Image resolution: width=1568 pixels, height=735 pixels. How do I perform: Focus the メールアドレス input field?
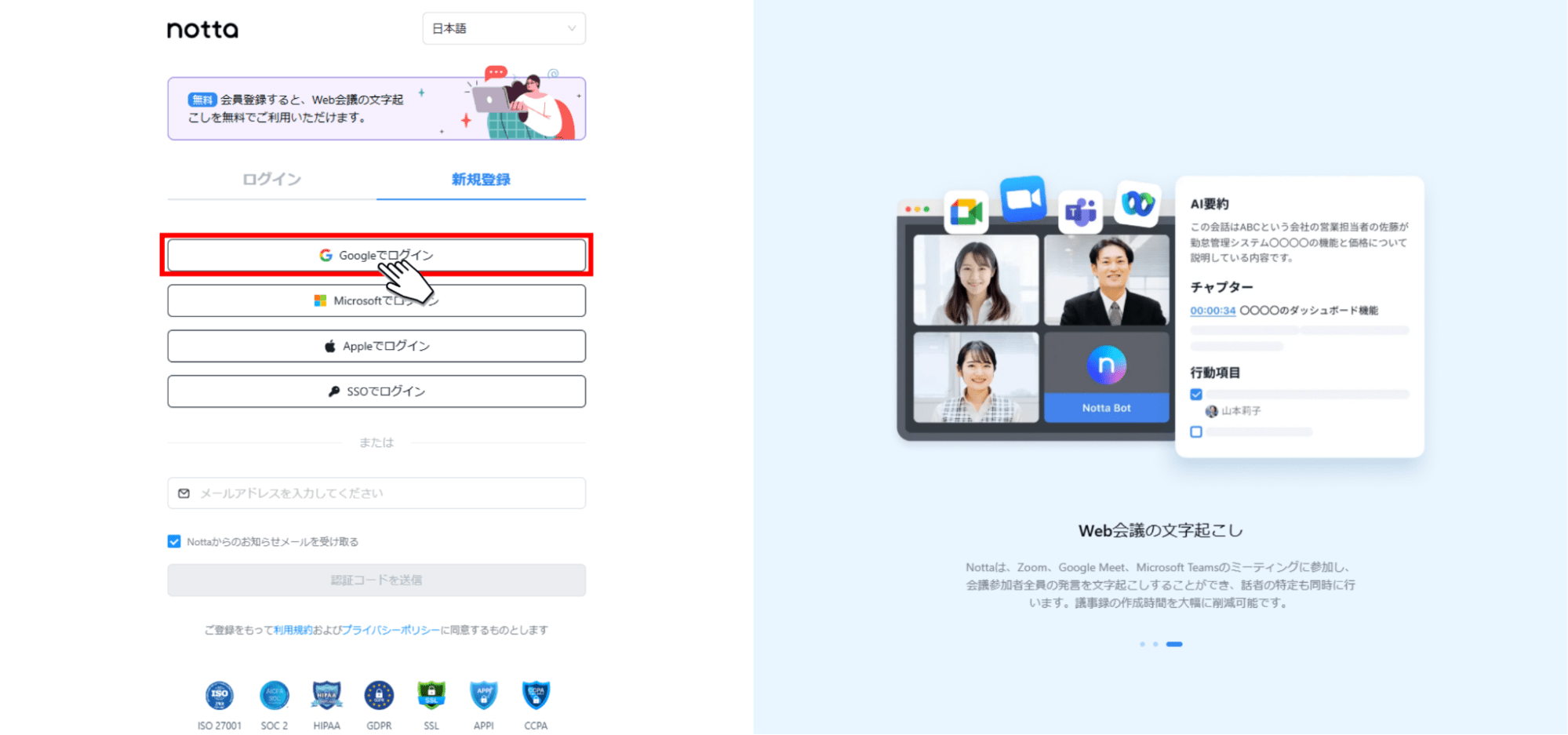(377, 493)
